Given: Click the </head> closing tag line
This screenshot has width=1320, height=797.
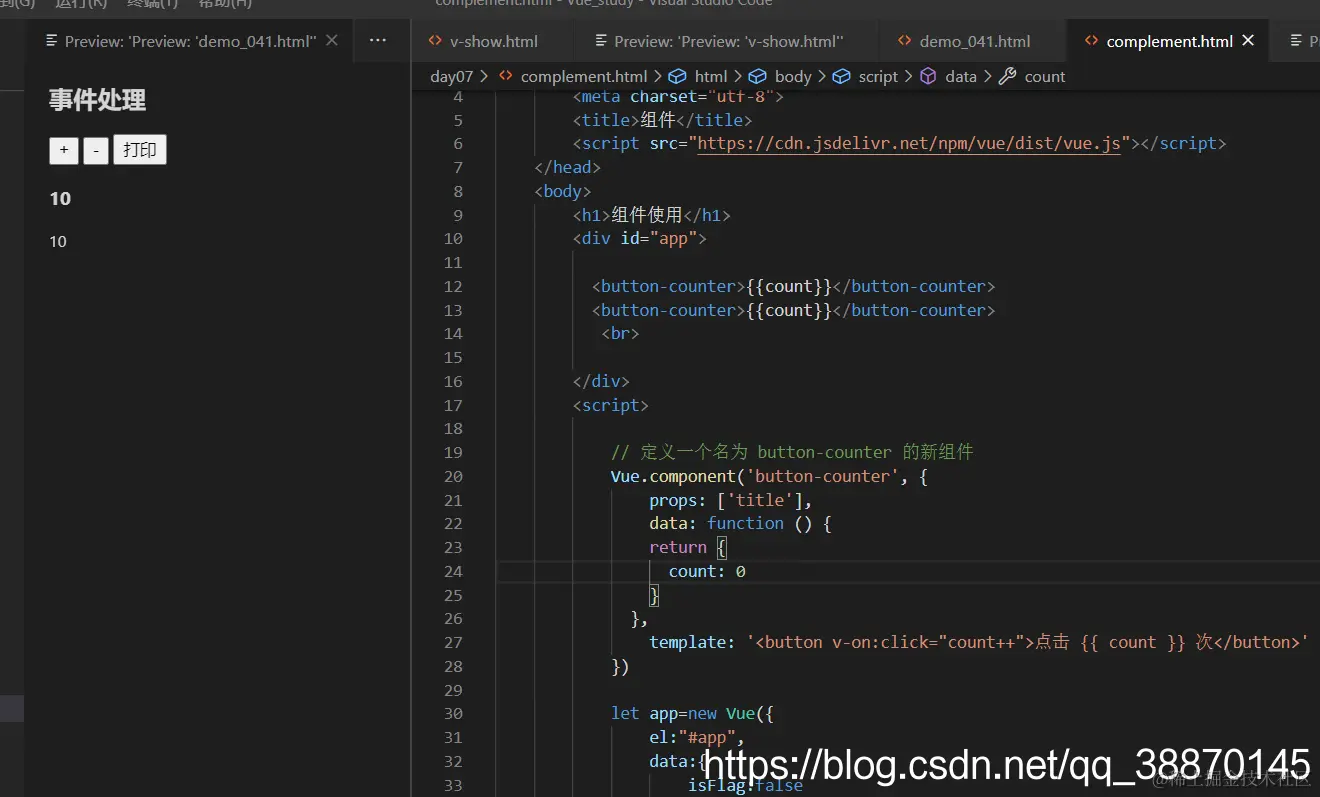Looking at the screenshot, I should pyautogui.click(x=567, y=167).
